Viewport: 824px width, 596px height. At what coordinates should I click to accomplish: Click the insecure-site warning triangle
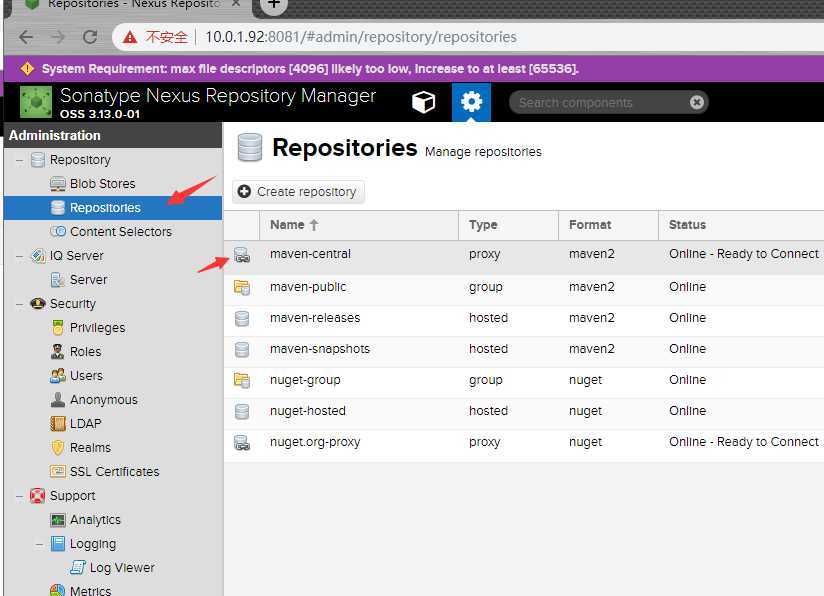pyautogui.click(x=130, y=37)
